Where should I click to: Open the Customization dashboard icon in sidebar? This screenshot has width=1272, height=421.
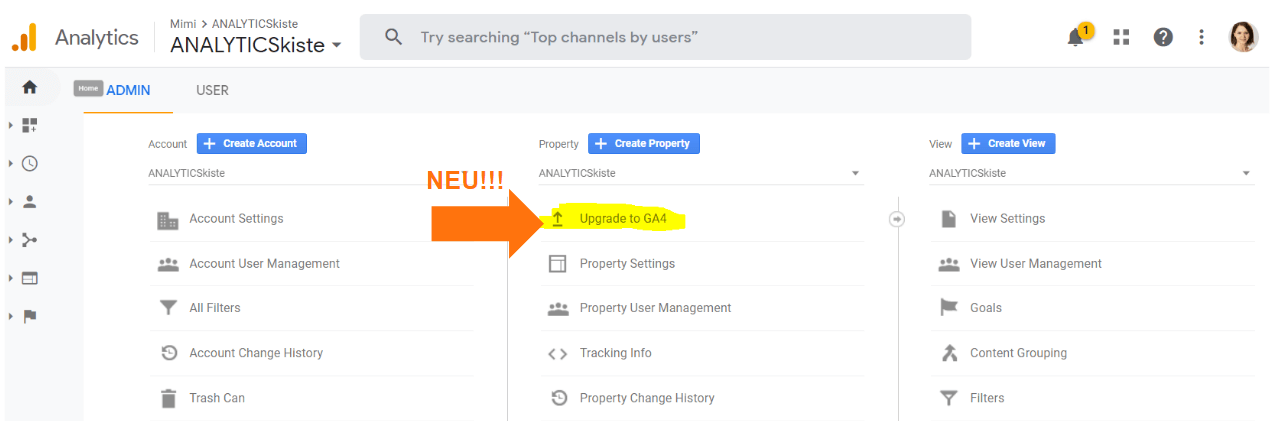pyautogui.click(x=29, y=125)
